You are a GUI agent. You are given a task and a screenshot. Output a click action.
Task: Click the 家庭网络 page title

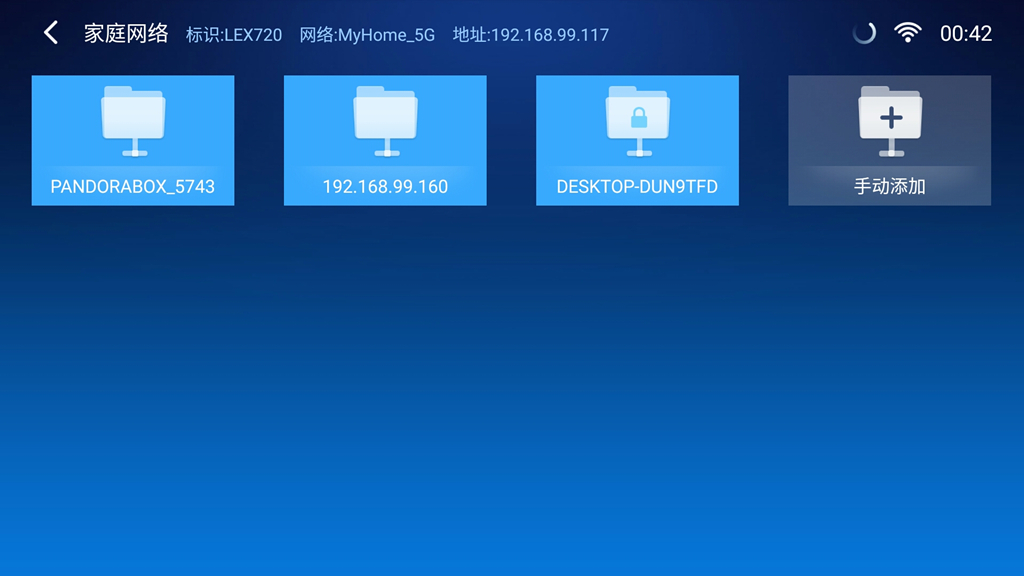click(126, 33)
